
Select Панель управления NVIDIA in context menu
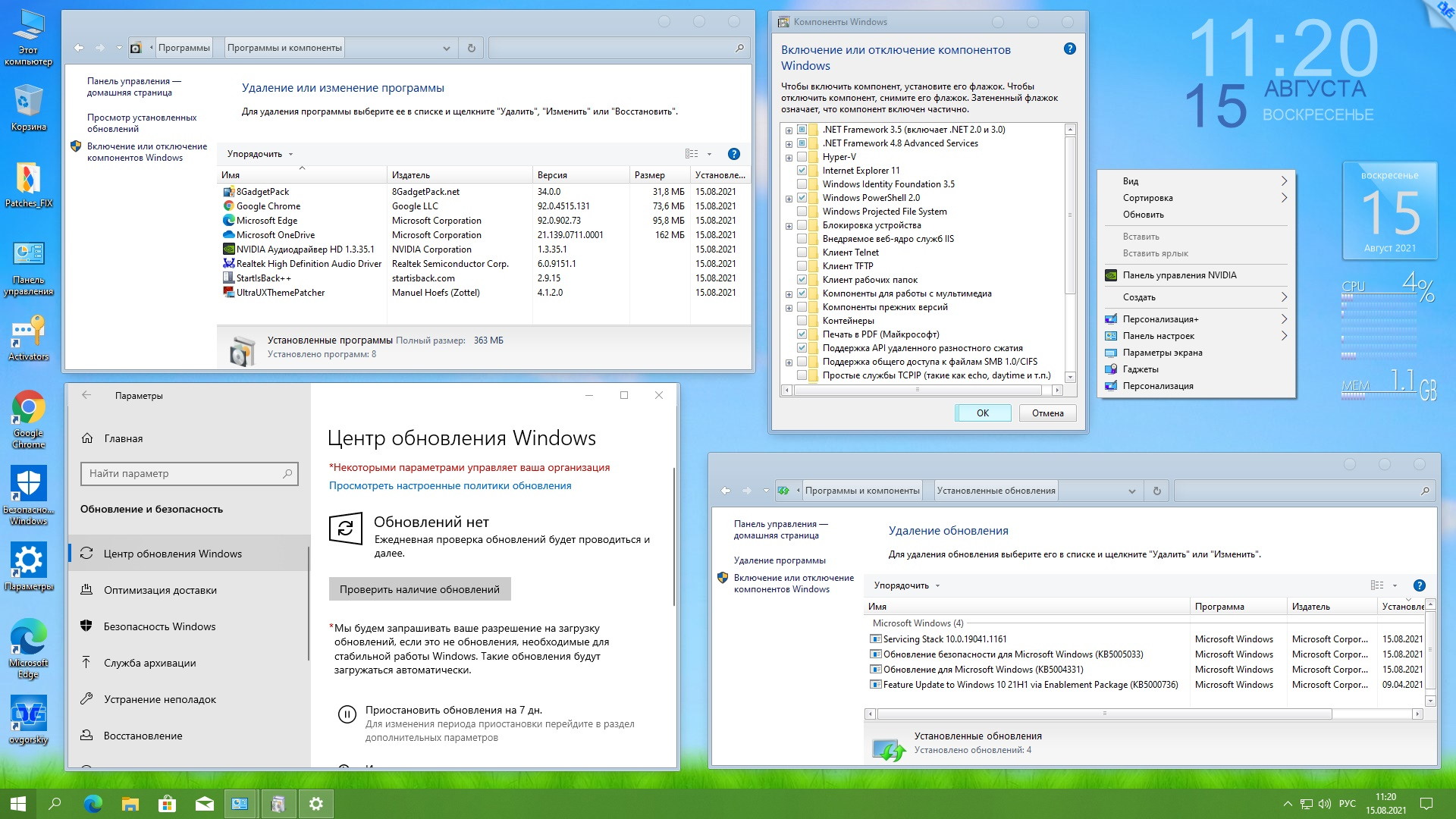[1179, 275]
